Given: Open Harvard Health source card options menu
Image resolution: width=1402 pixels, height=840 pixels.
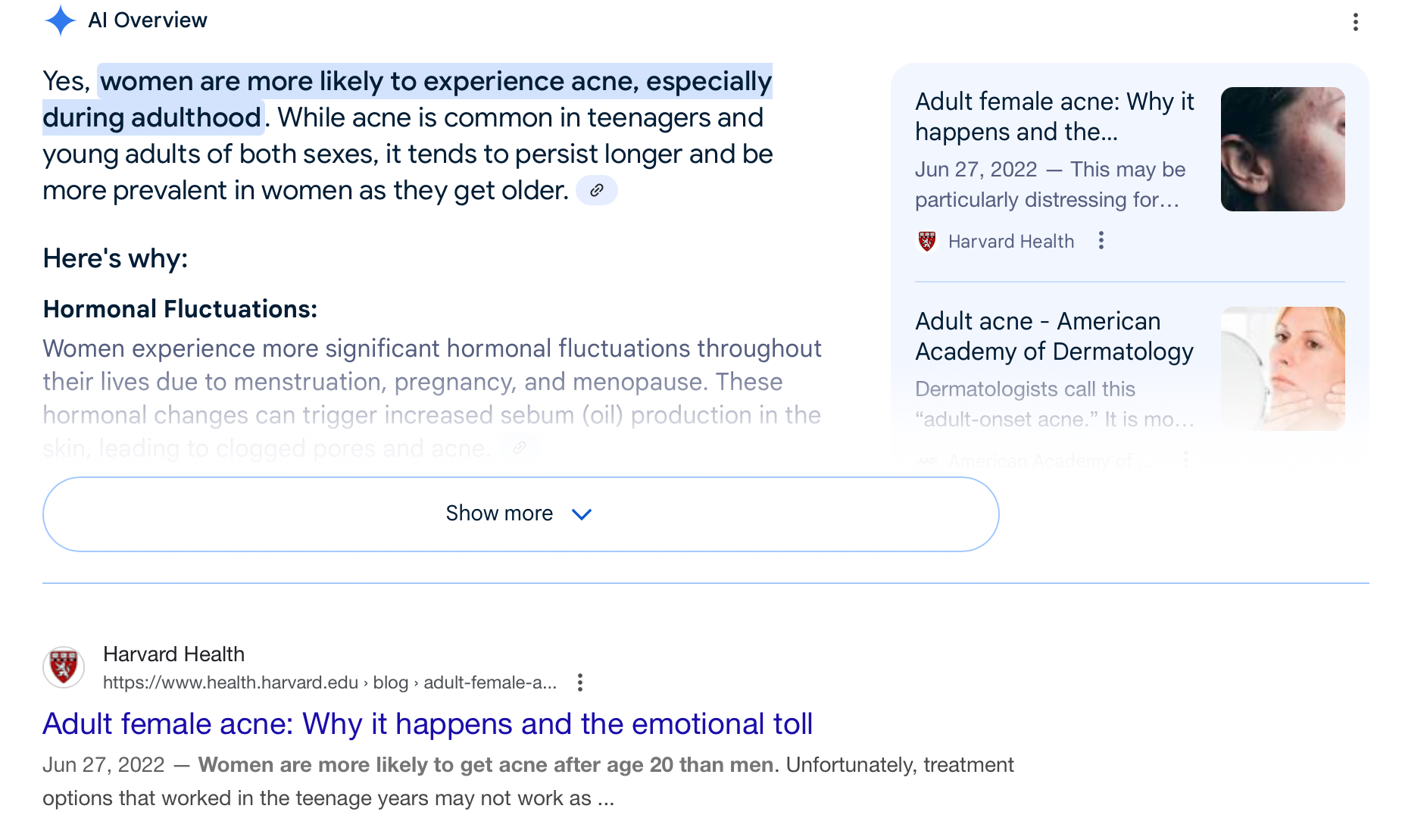Looking at the screenshot, I should pos(1101,241).
